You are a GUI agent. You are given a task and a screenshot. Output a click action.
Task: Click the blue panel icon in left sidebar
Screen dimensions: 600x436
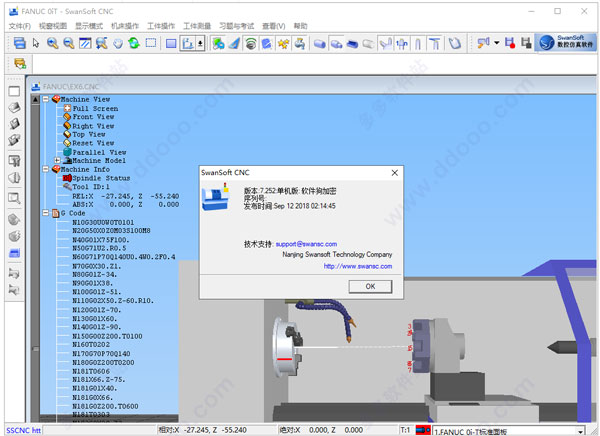(x=14, y=253)
